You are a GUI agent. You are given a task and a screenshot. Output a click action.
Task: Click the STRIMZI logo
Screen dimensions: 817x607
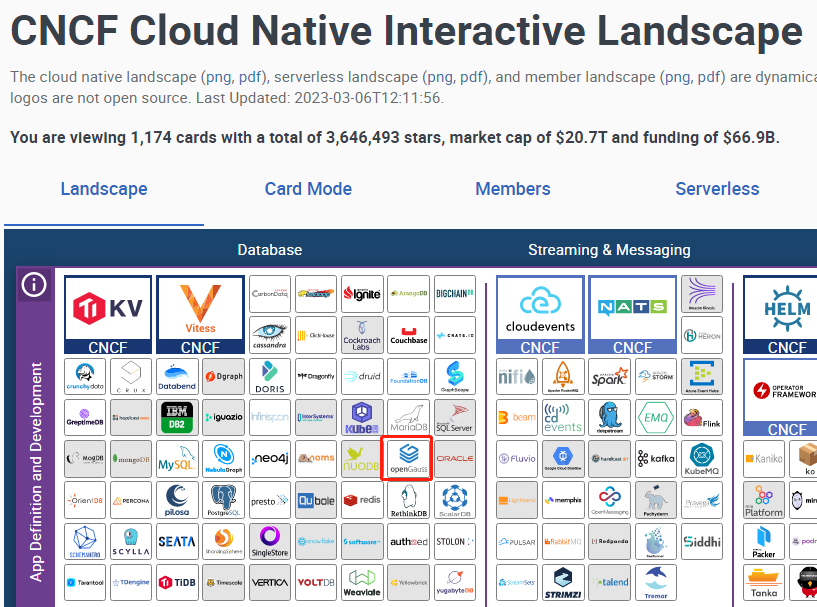(x=563, y=583)
